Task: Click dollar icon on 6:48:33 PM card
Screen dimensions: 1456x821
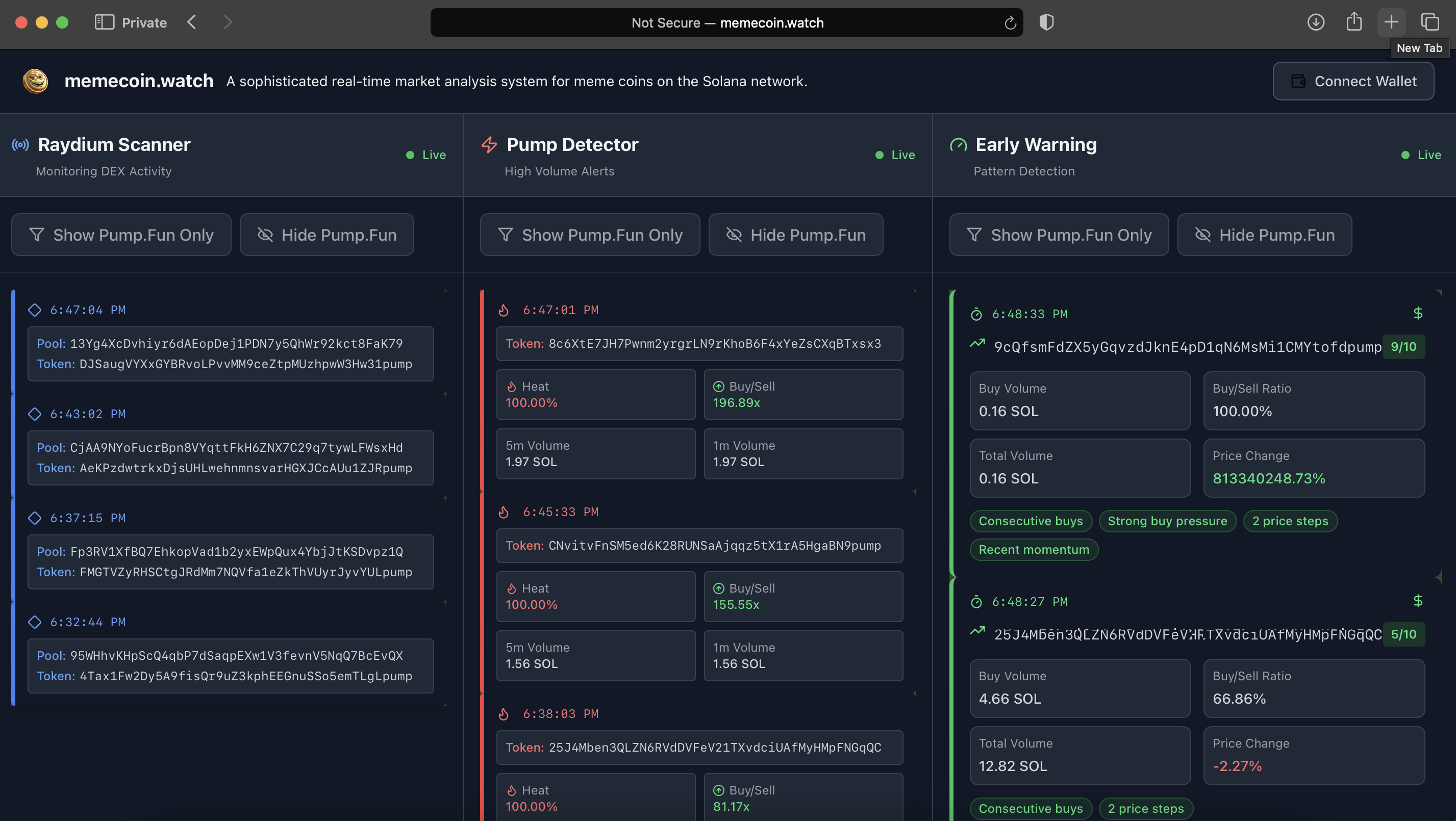Action: click(x=1418, y=313)
